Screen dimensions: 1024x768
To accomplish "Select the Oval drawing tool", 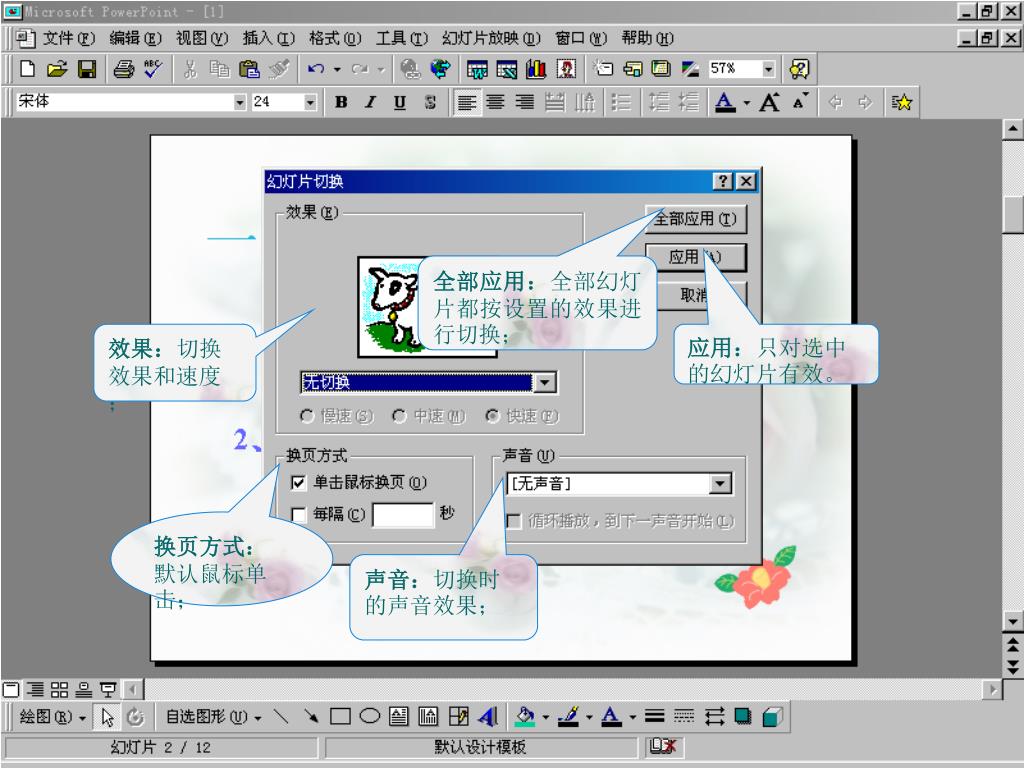I will pyautogui.click(x=370, y=716).
